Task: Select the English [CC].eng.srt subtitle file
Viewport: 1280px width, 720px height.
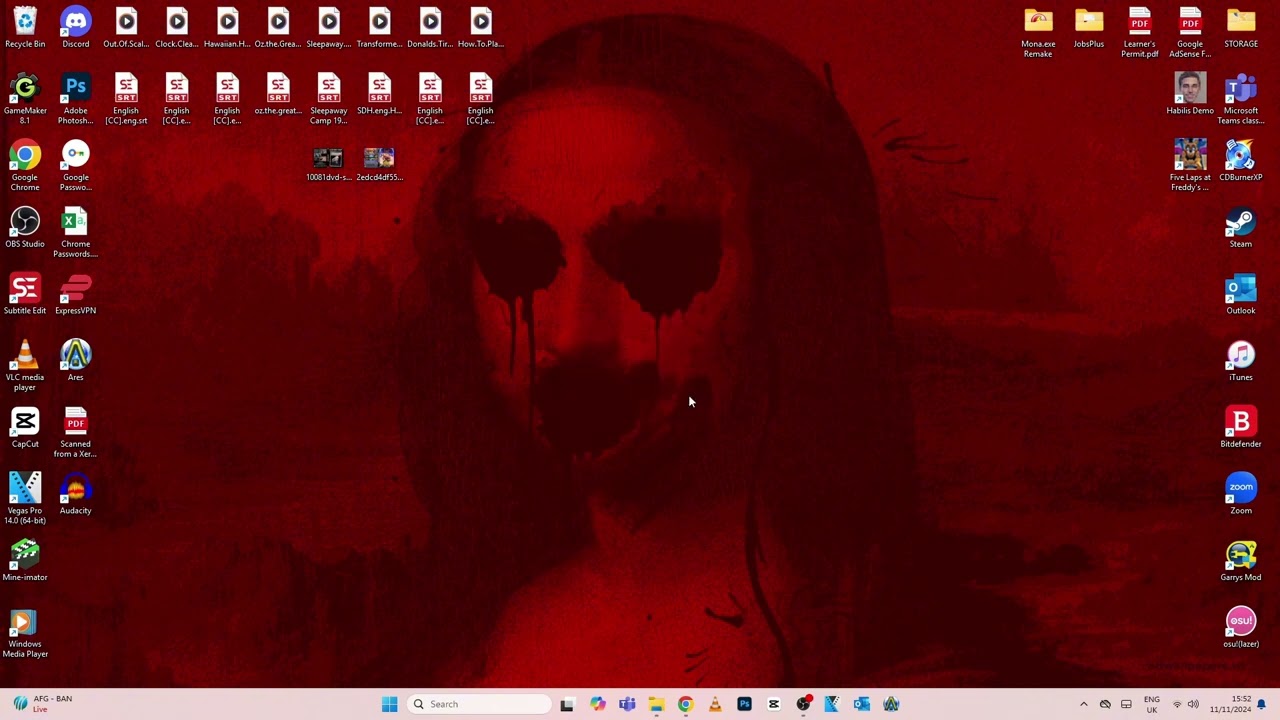Action: (126, 99)
